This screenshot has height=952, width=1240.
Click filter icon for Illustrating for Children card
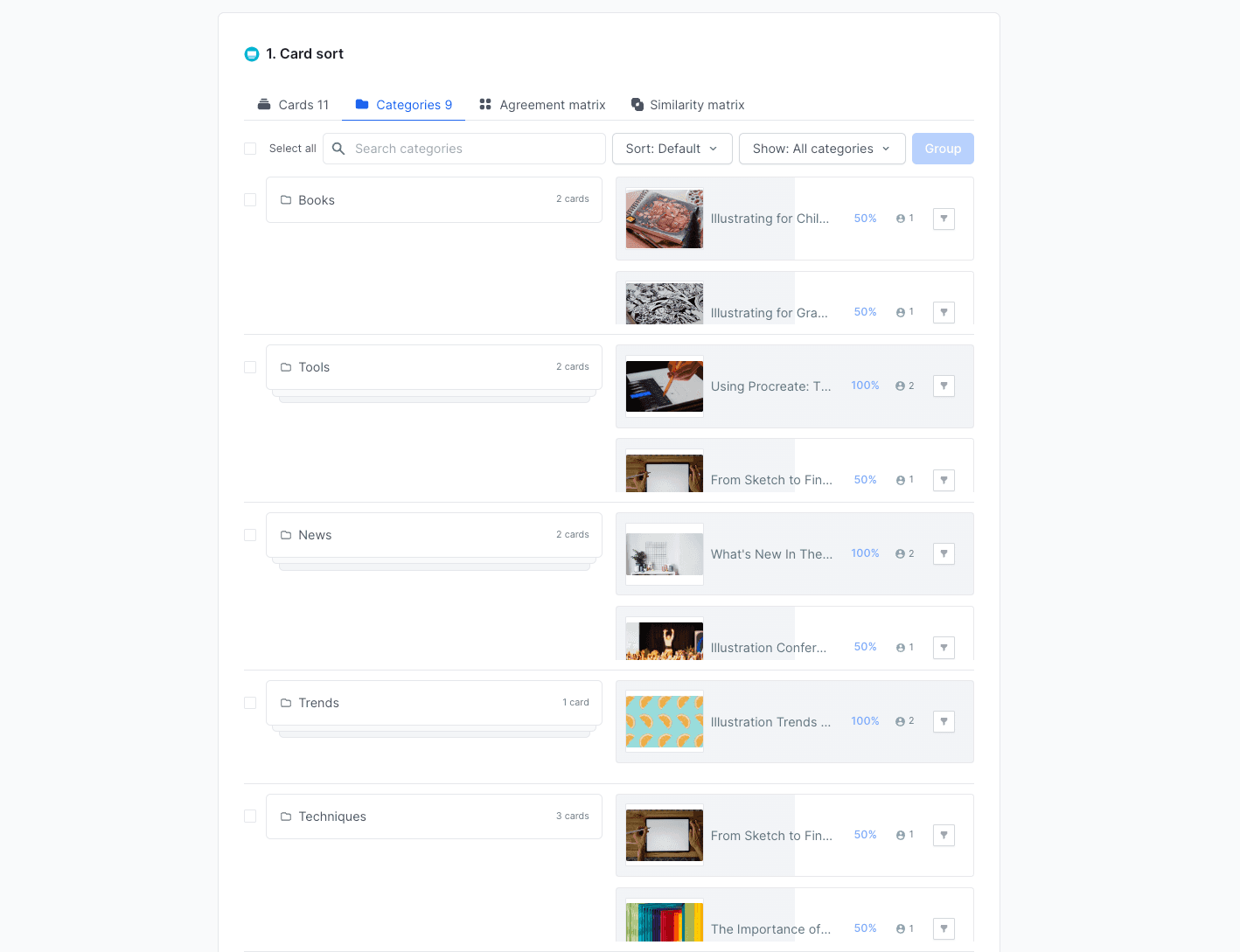pyautogui.click(x=944, y=219)
